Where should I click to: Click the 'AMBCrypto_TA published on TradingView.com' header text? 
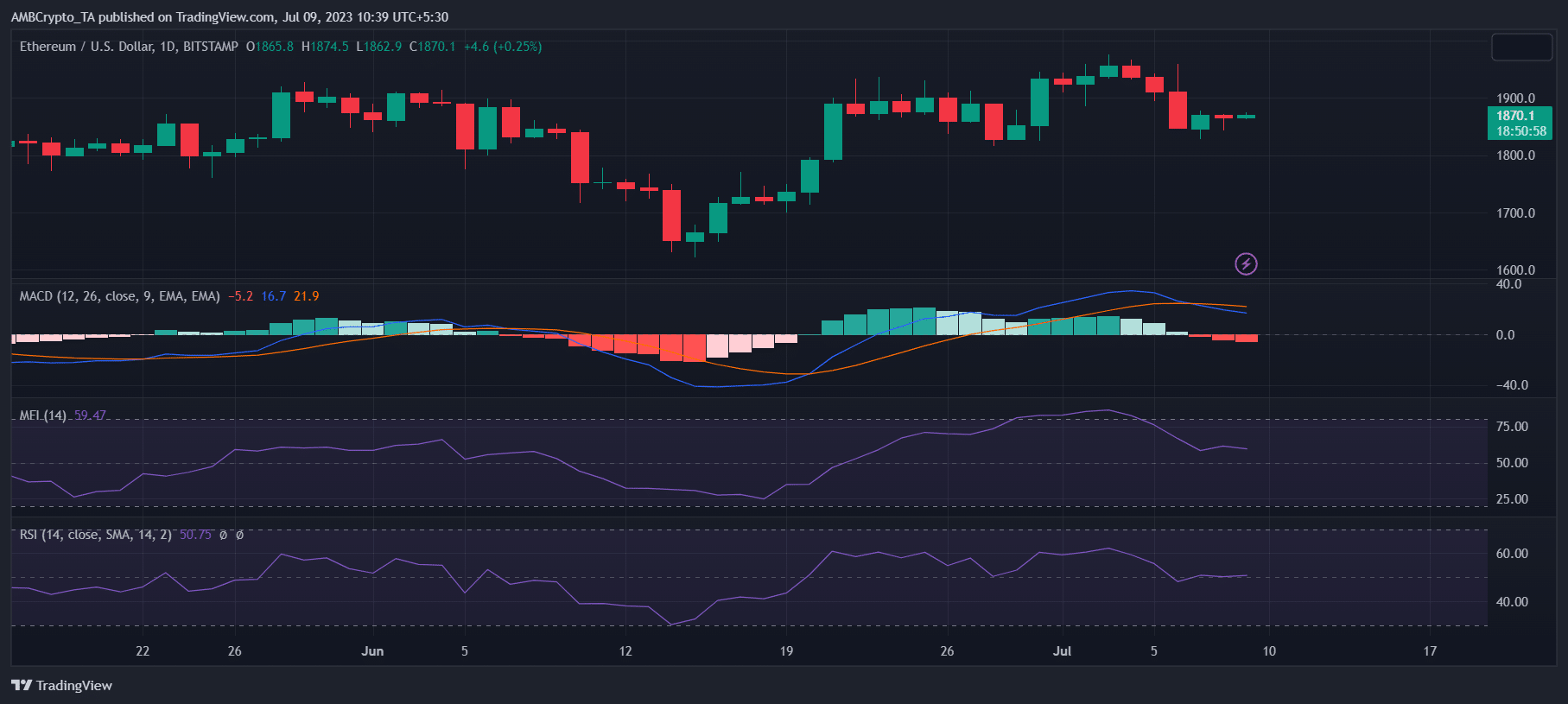pyautogui.click(x=143, y=17)
